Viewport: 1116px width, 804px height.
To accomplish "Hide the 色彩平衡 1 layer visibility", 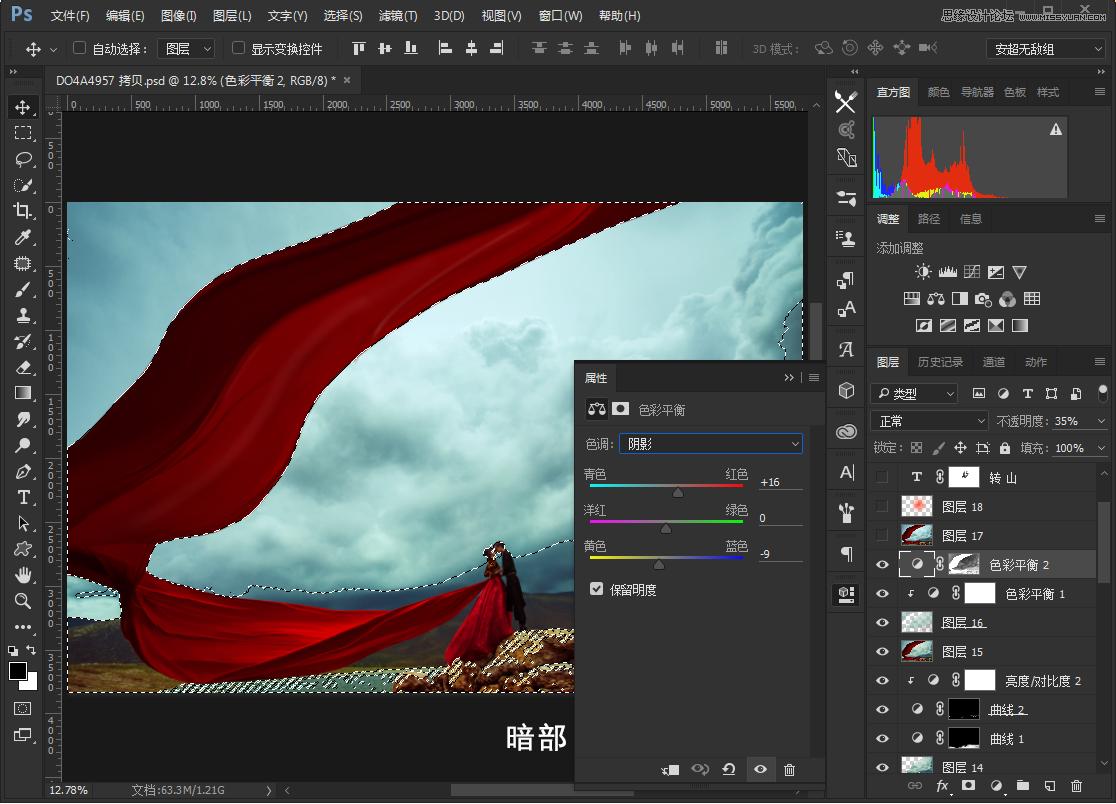I will click(881, 593).
